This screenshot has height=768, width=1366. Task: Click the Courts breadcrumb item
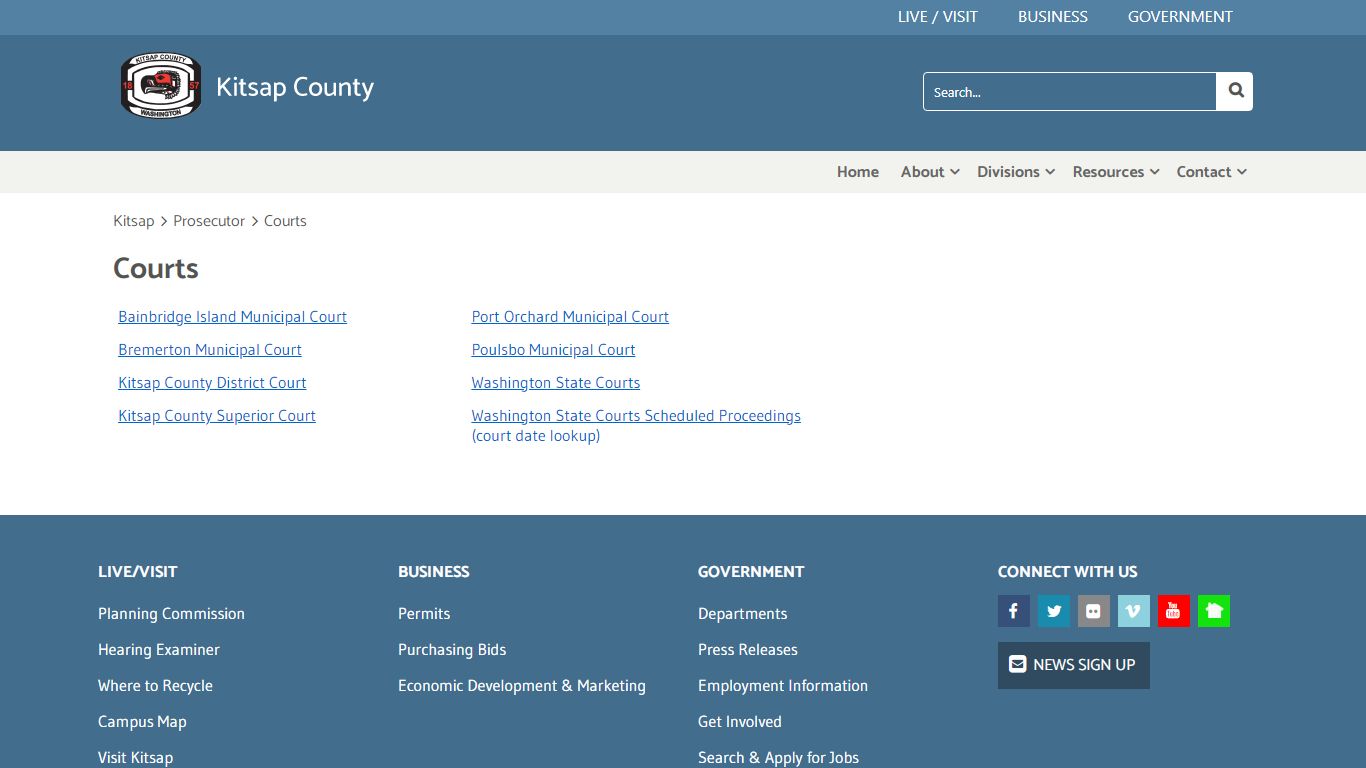point(285,221)
